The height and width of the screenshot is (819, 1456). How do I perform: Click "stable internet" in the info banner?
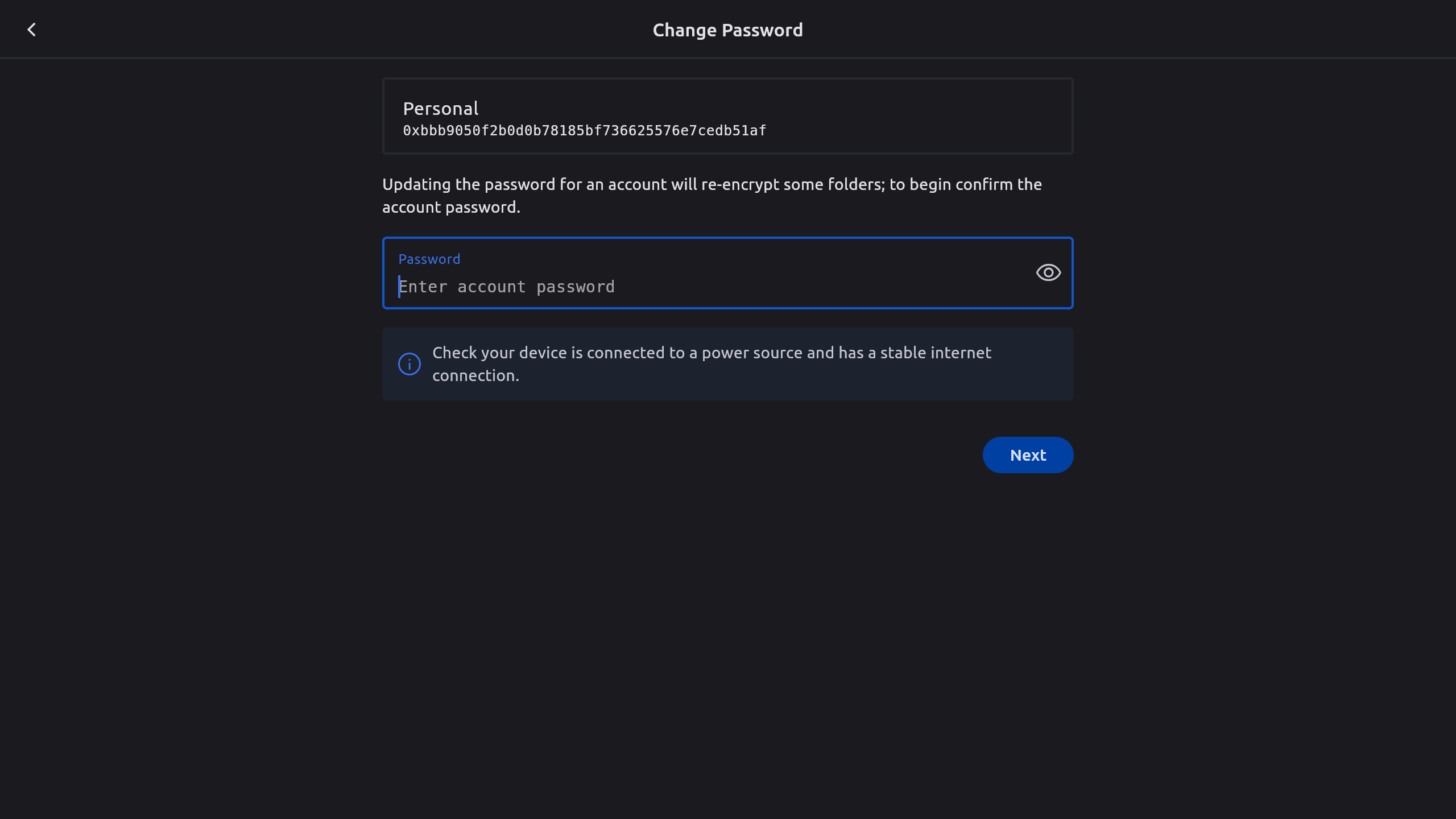point(936,353)
